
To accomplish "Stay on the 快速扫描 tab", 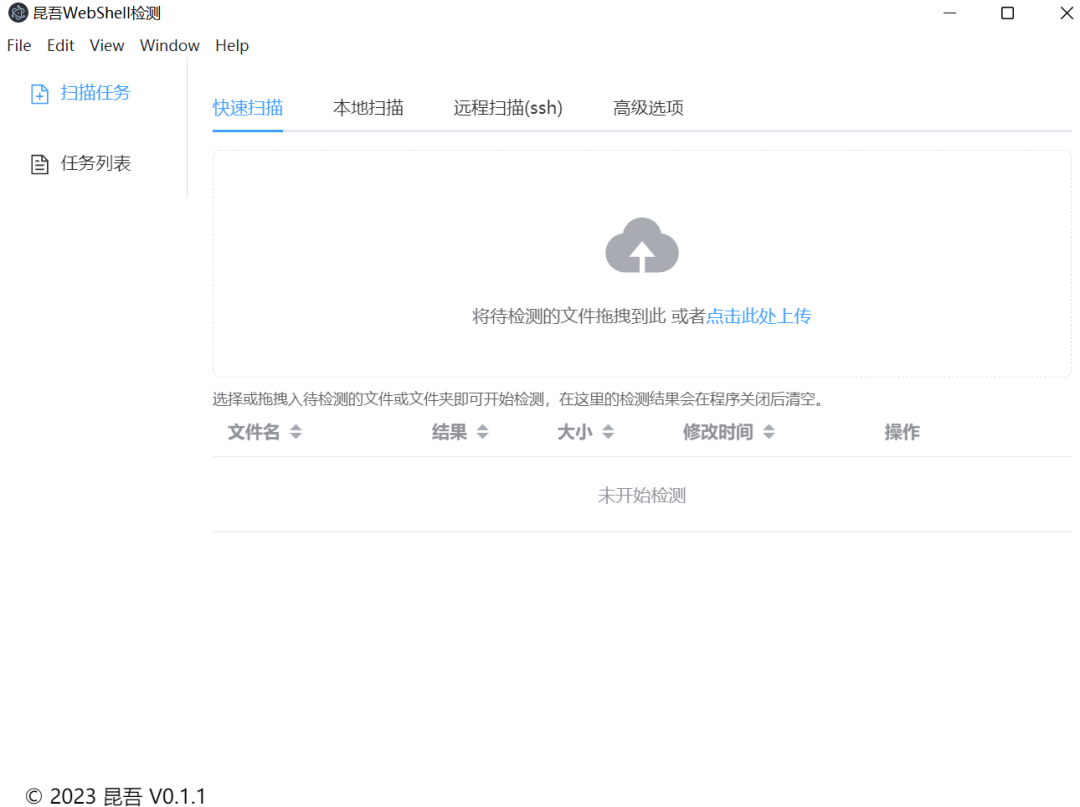I will pos(247,108).
